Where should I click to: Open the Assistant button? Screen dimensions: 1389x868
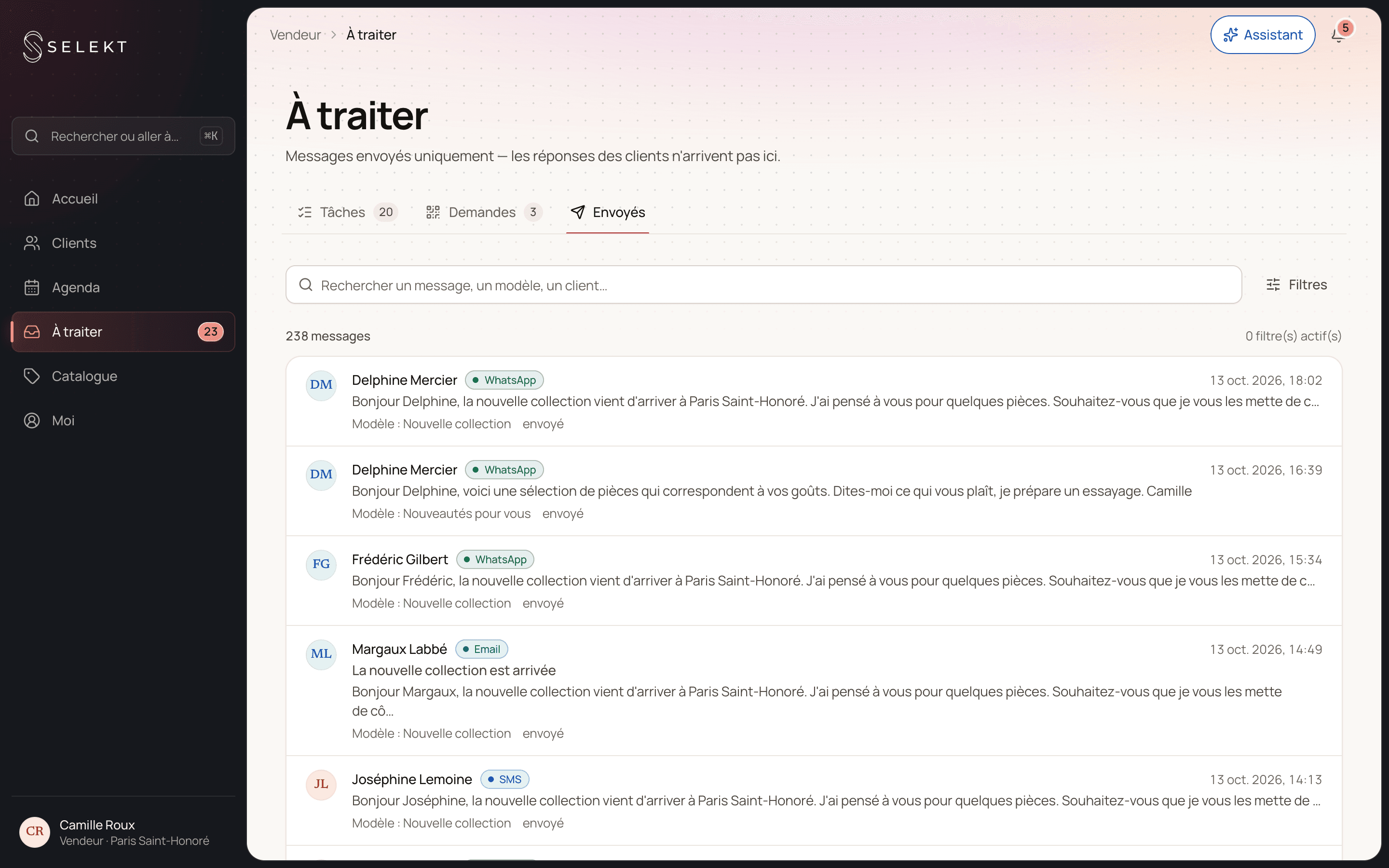click(x=1263, y=35)
